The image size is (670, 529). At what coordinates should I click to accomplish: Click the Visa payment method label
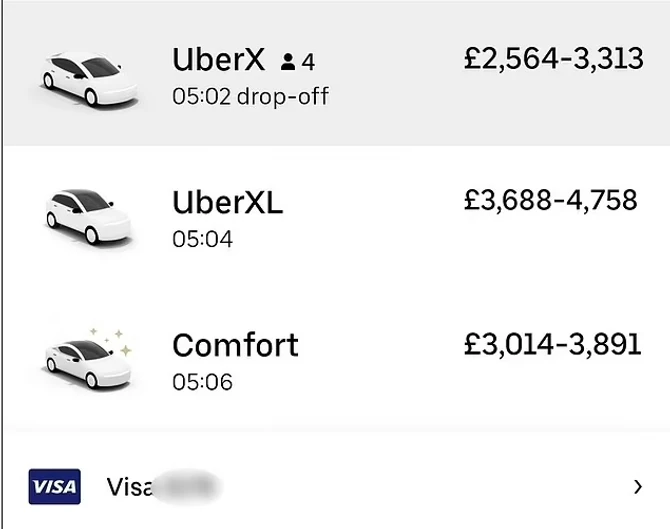(130, 487)
